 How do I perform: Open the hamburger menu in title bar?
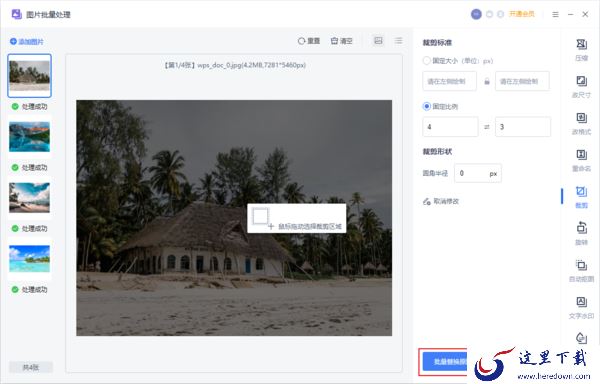click(x=555, y=15)
